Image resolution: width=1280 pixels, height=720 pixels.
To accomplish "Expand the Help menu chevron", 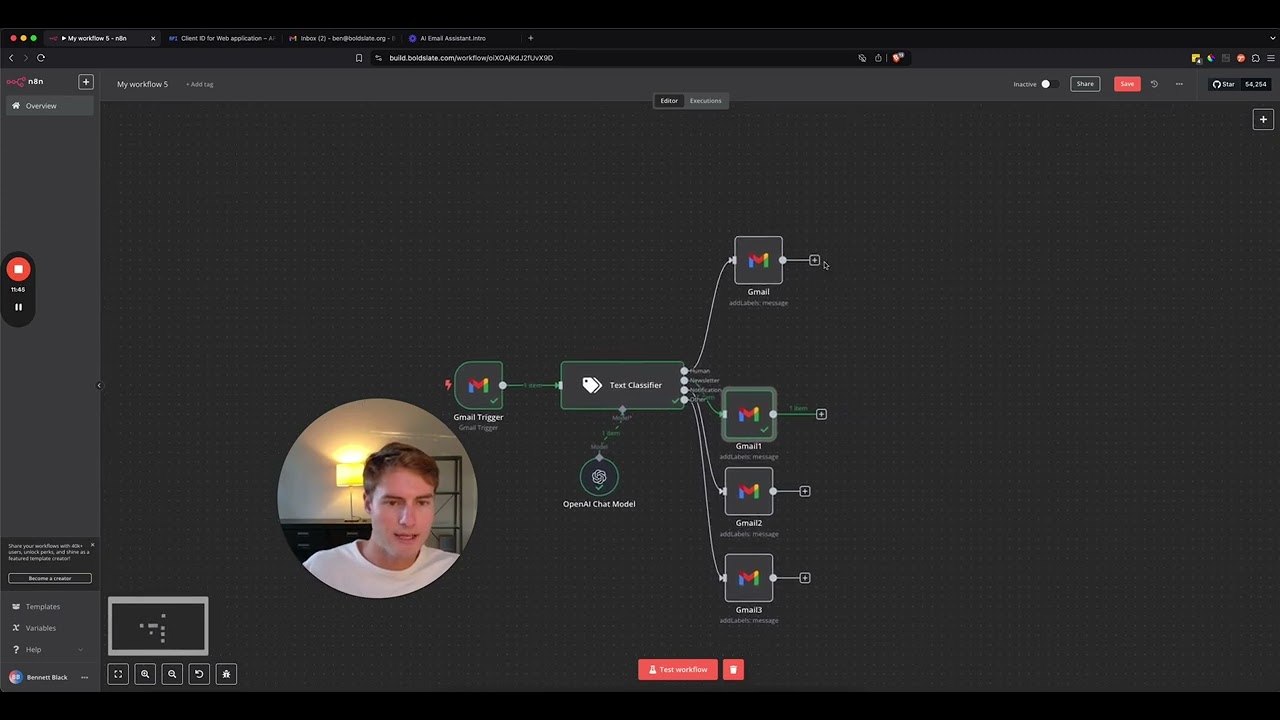I will pos(80,650).
